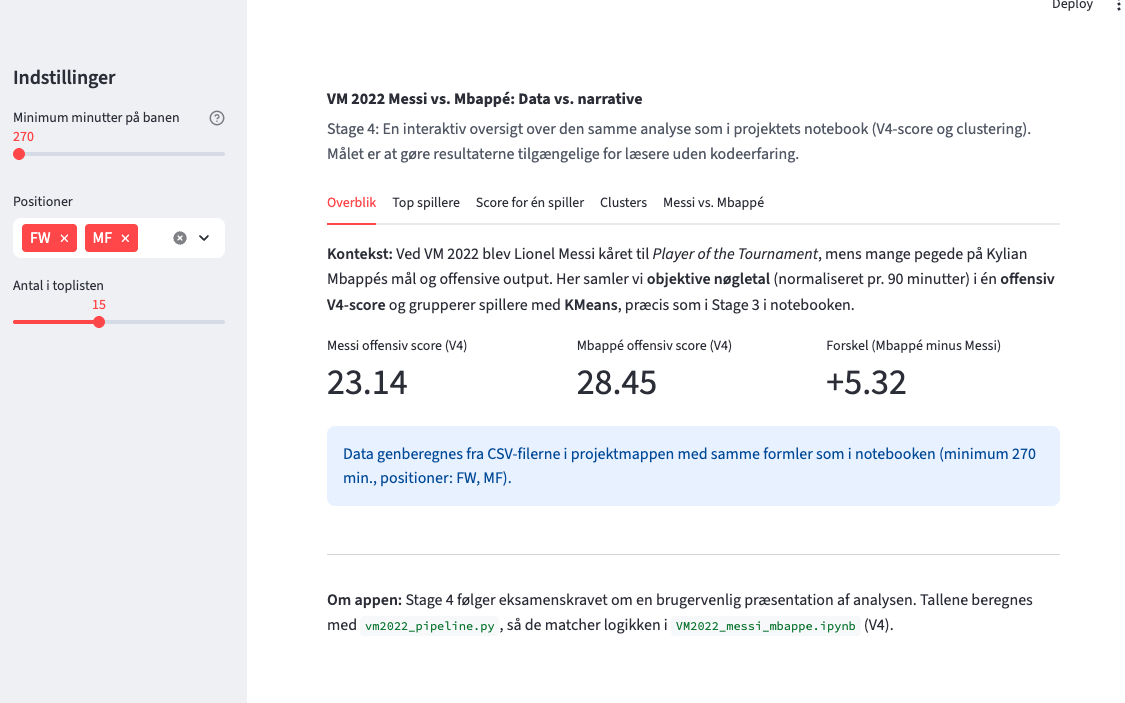Click the slider value 270
The image size is (1125, 703).
[23, 137]
